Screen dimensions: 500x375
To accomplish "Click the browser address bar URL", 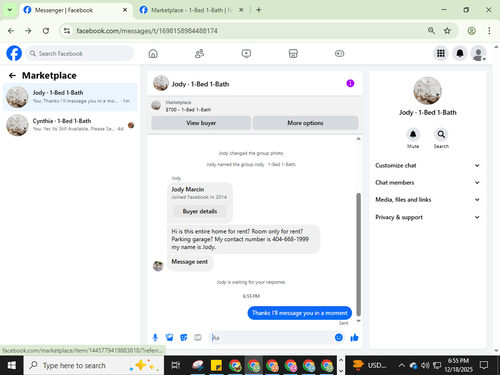I will (147, 31).
